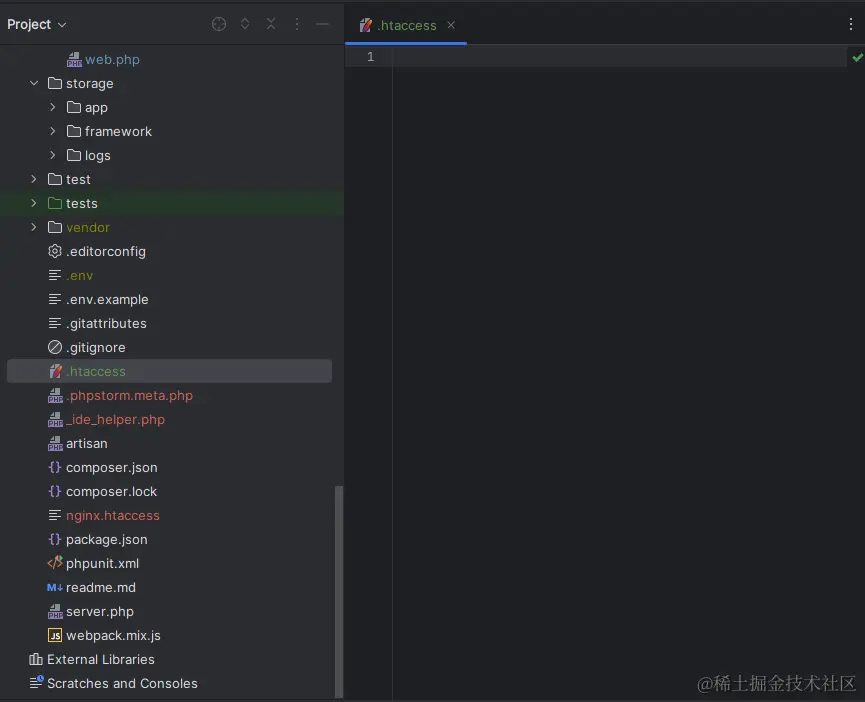Expand the tests folder
Viewport: 865px width, 702px height.
coord(34,203)
